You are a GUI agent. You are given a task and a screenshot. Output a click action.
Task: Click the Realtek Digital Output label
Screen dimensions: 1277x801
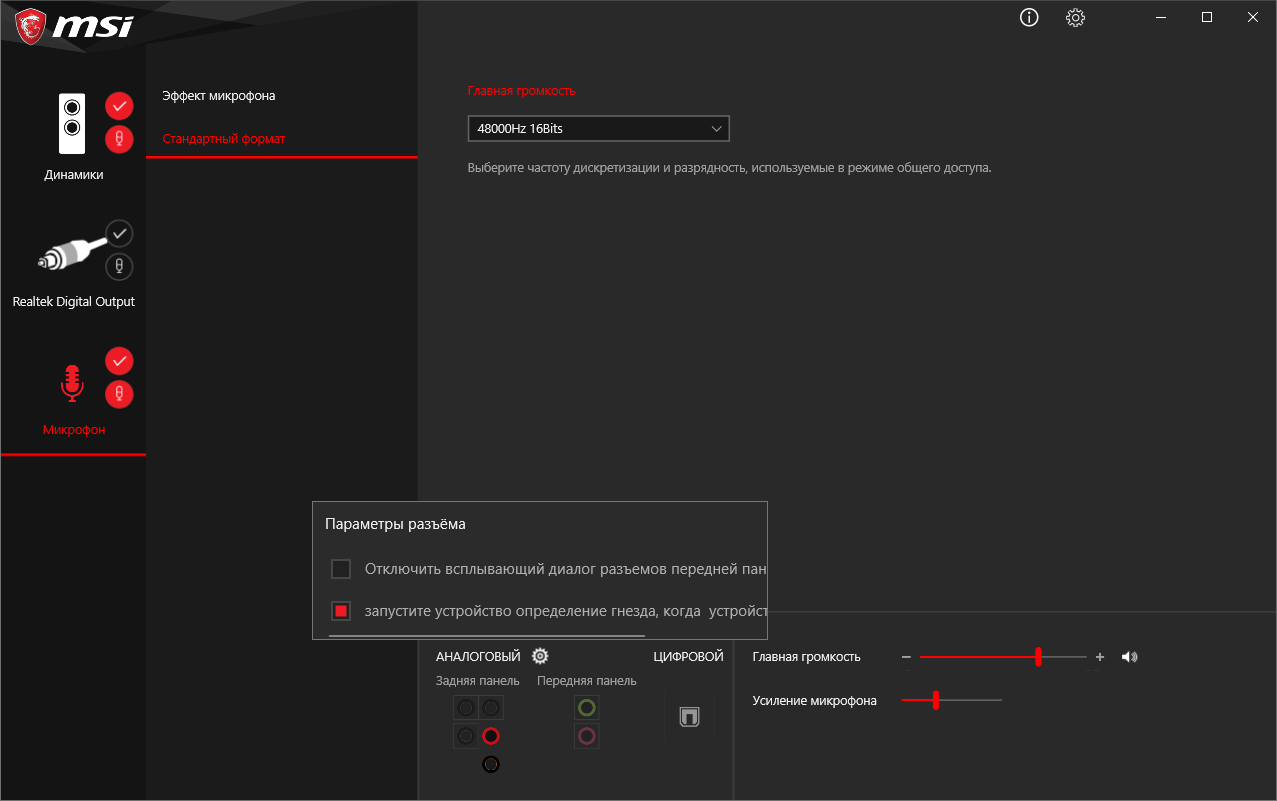[x=74, y=302]
